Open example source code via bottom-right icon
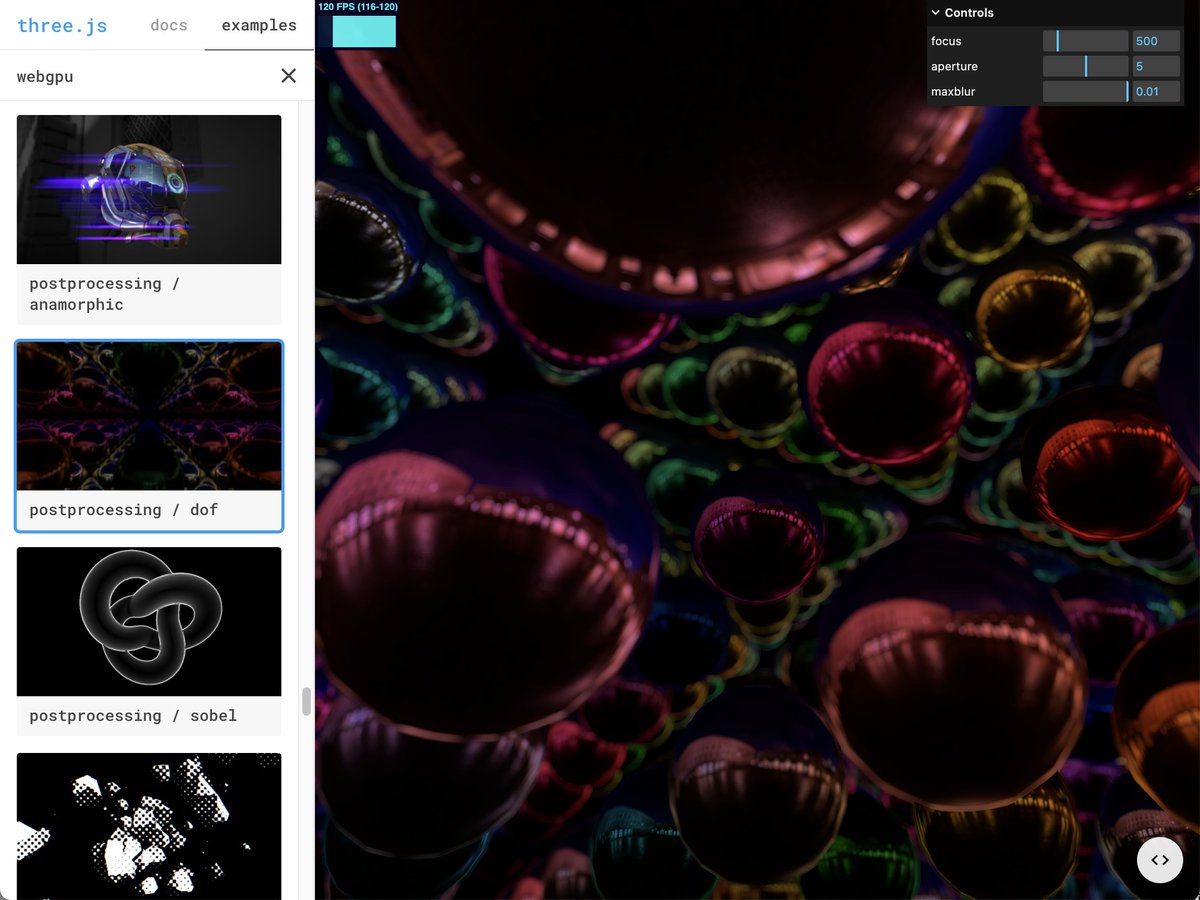1200x900 pixels. (x=1160, y=860)
